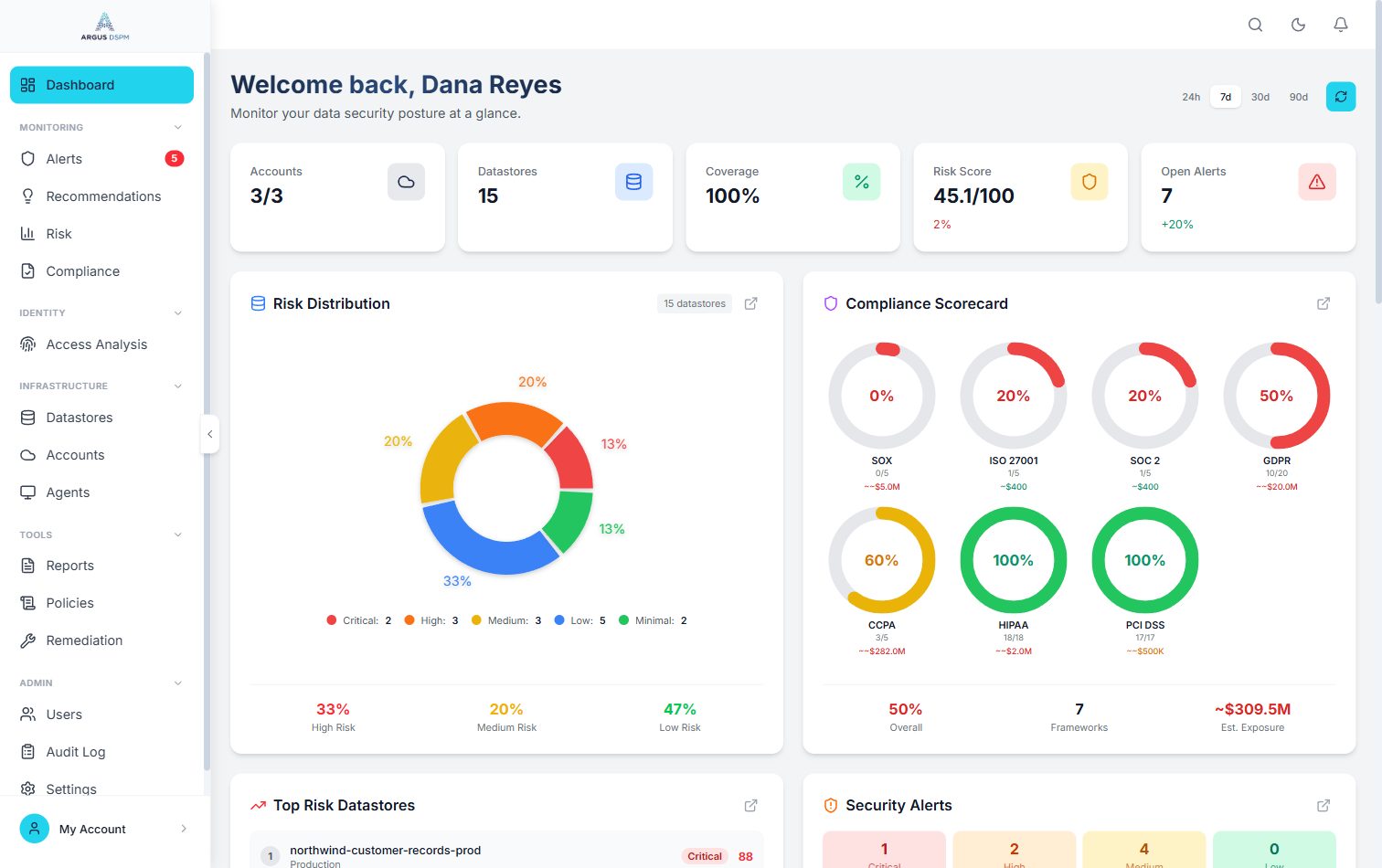Open notifications with the bell icon
1382x868 pixels.
pos(1341,25)
